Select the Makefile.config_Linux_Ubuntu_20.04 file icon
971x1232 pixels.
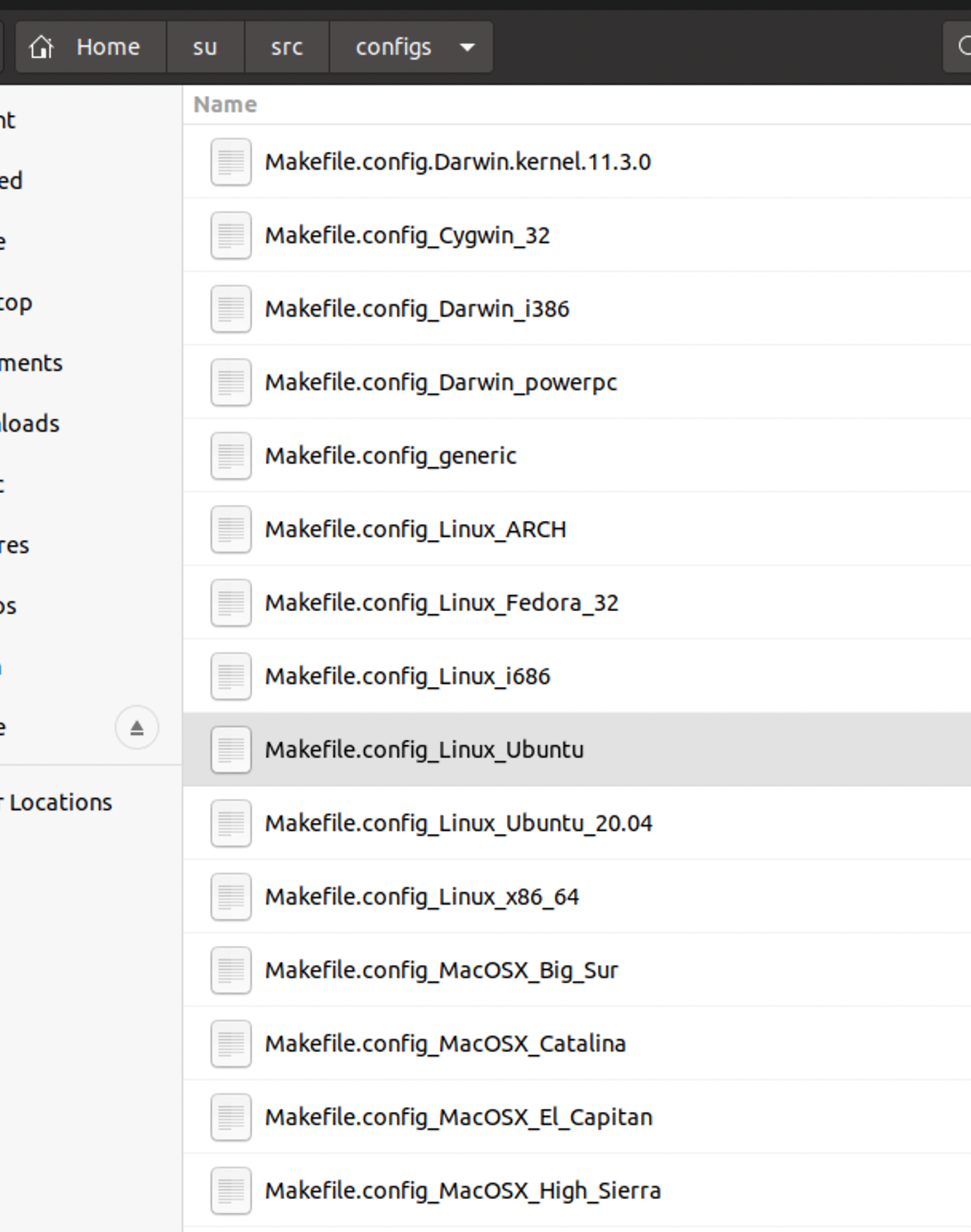click(x=231, y=824)
